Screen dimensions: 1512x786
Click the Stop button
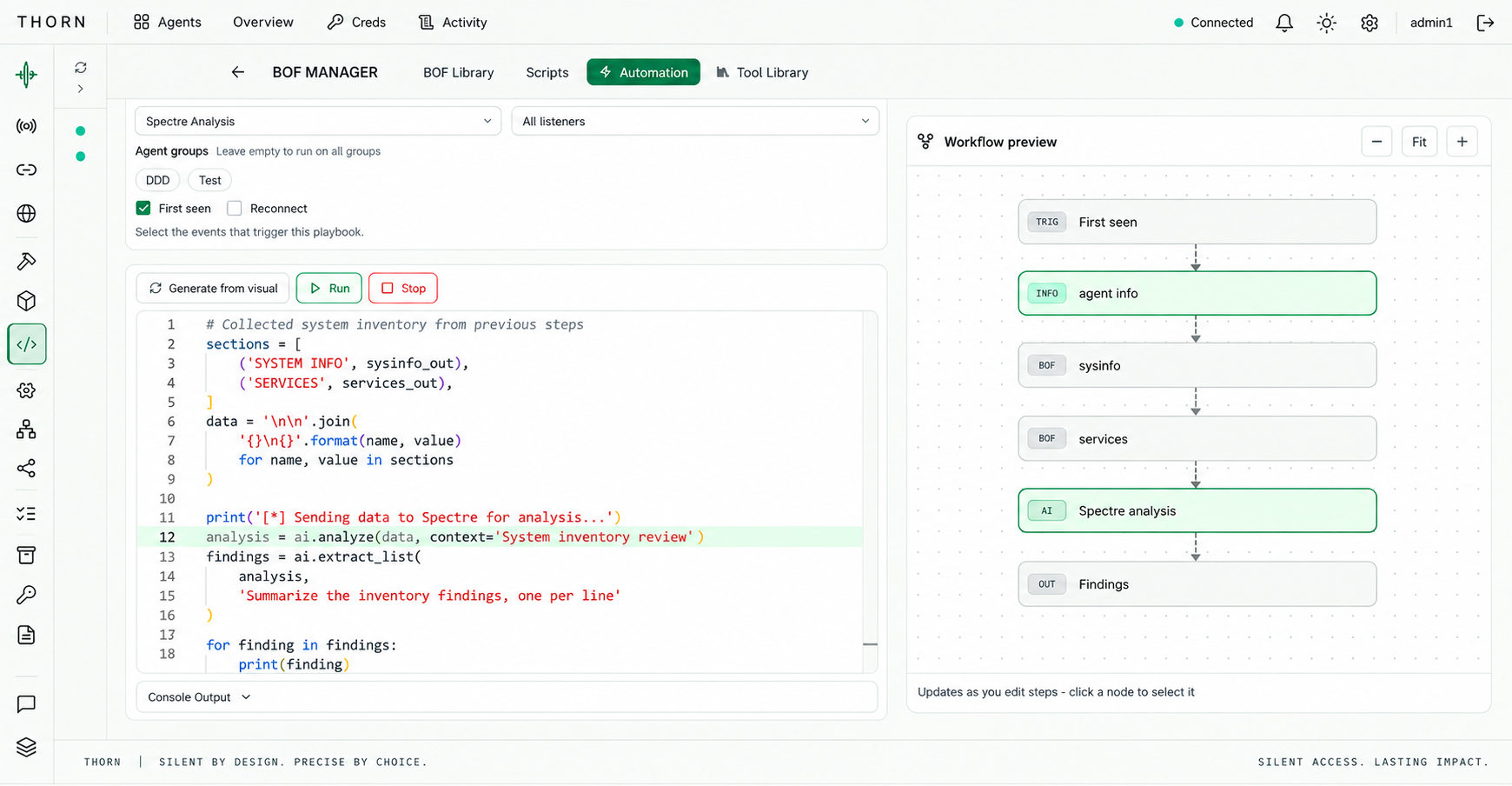pyautogui.click(x=403, y=288)
